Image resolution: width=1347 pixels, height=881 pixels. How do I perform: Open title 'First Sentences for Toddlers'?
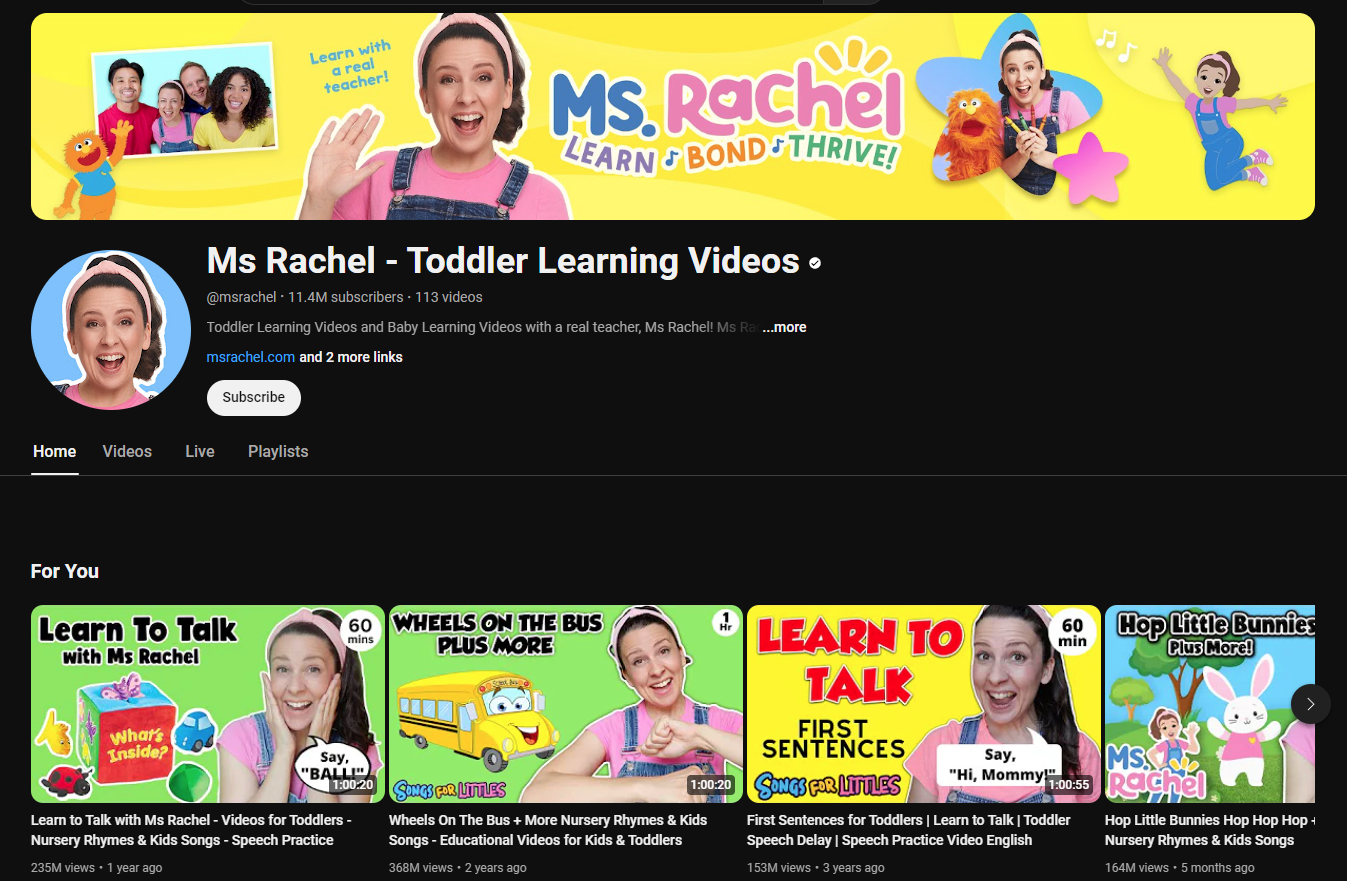pyautogui.click(x=909, y=830)
